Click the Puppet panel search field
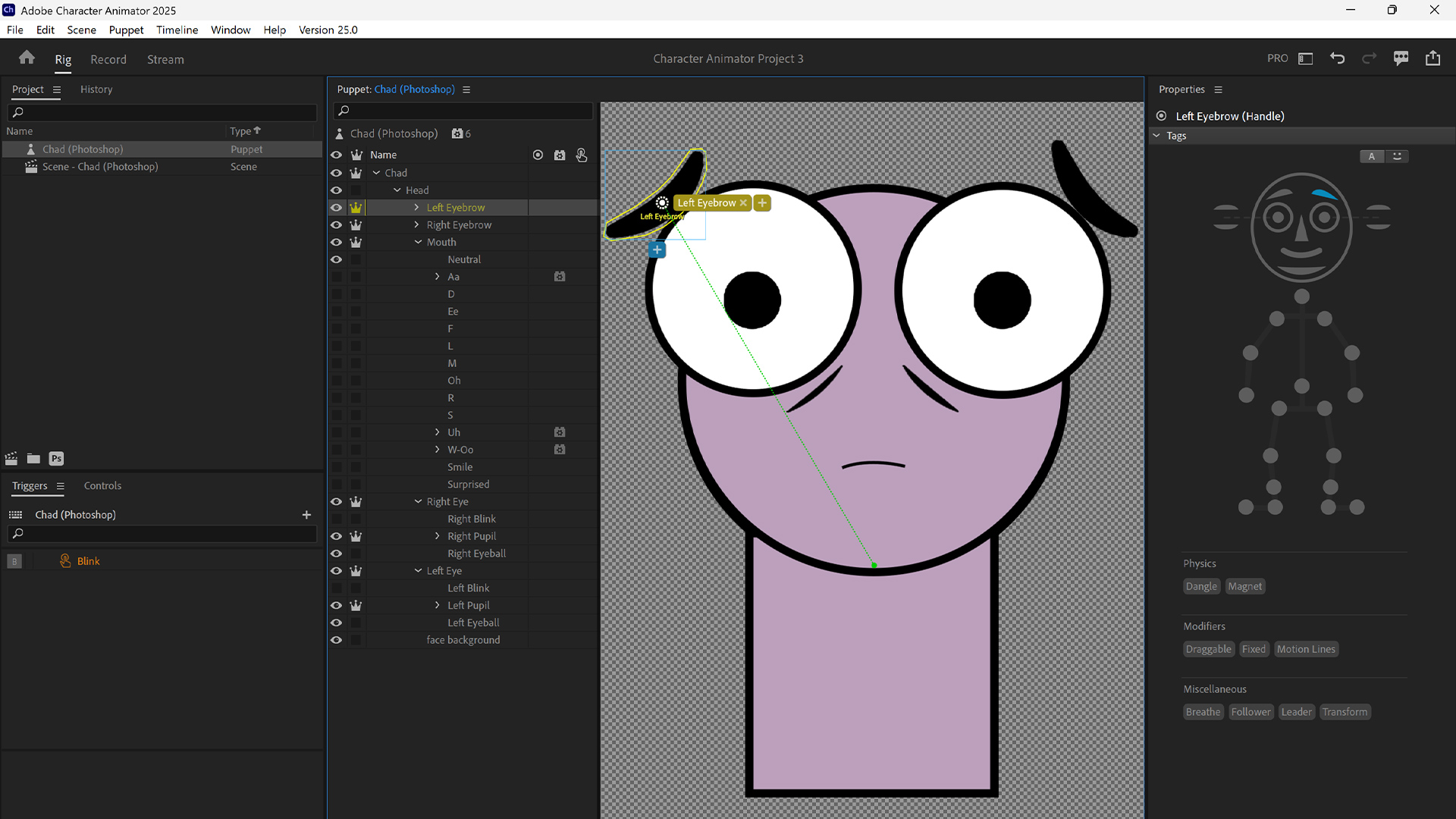Screen dimensions: 1456x819 [x=463, y=111]
